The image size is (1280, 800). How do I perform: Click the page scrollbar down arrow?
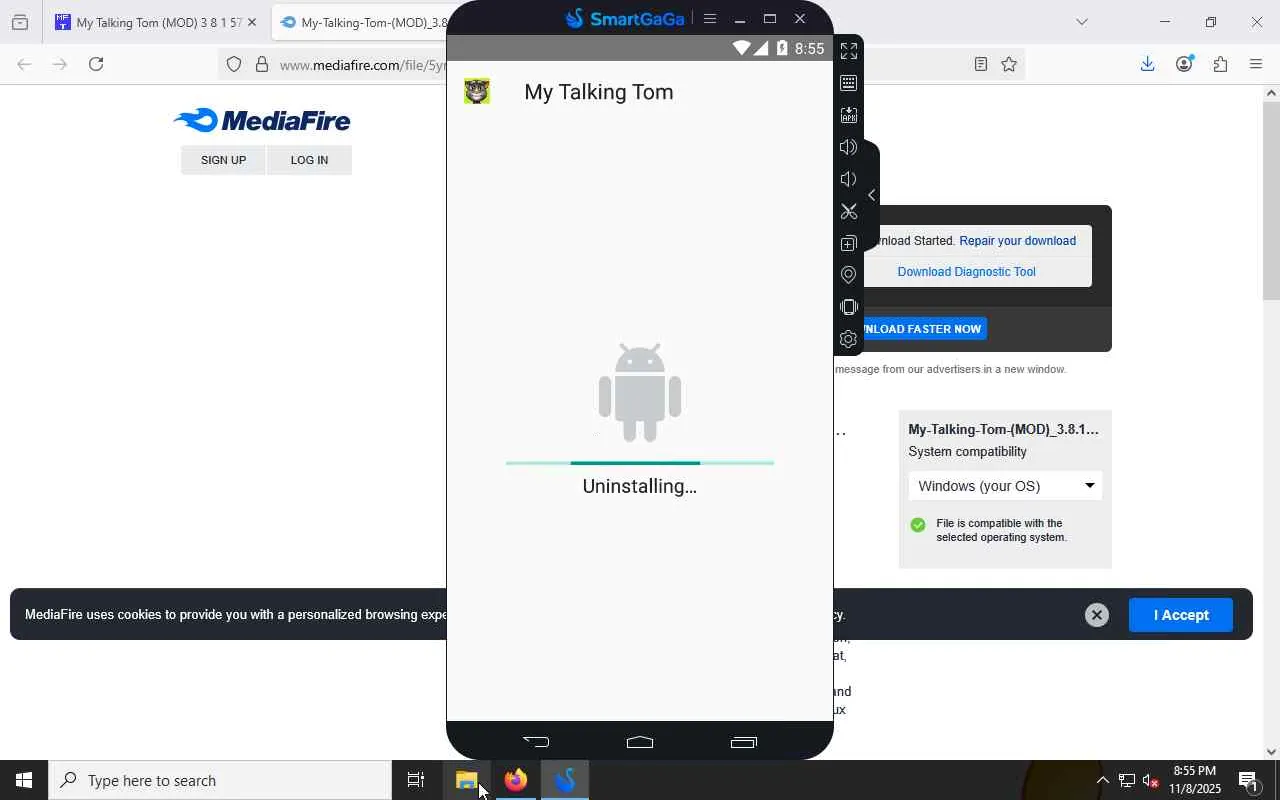[x=1271, y=752]
